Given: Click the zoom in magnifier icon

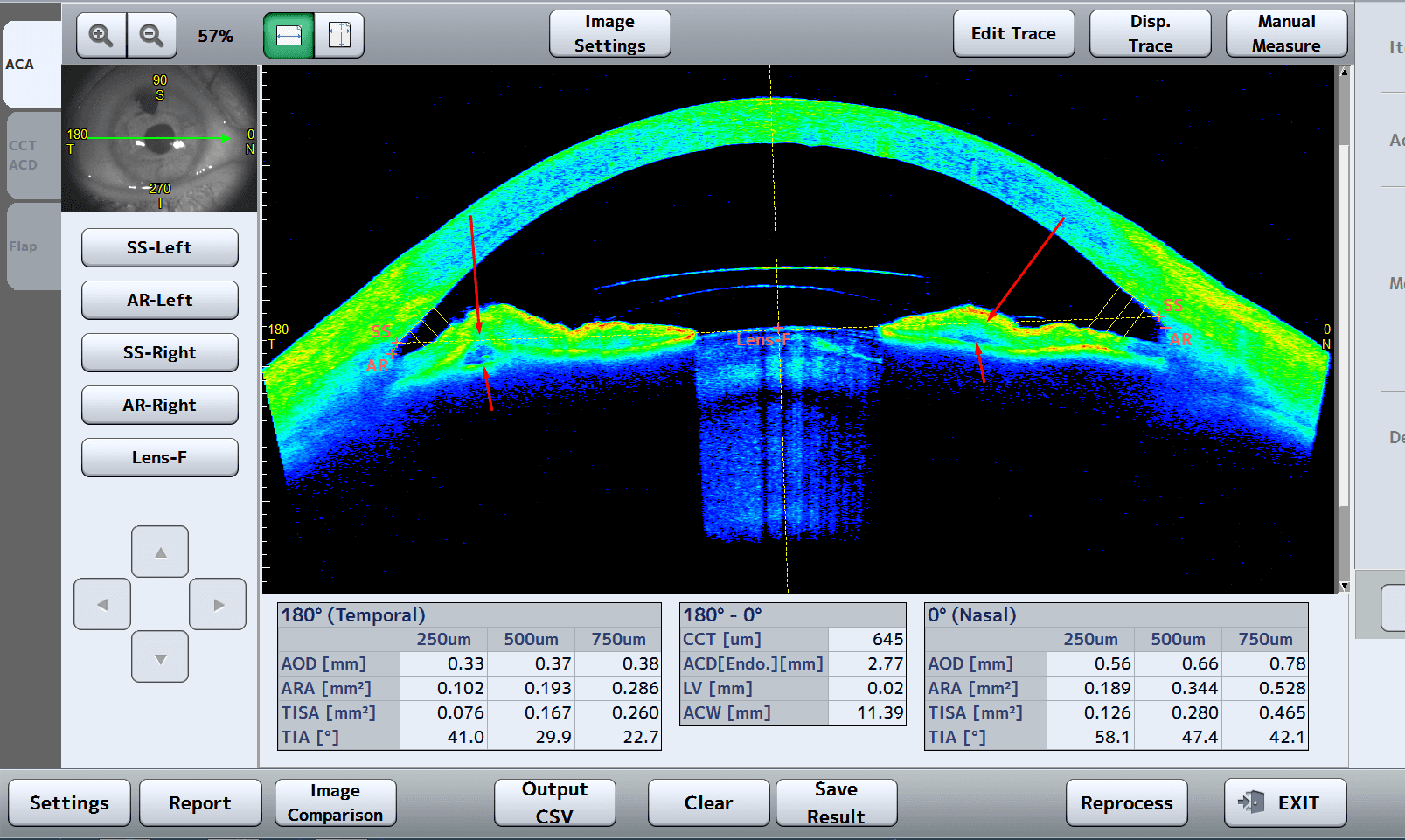Looking at the screenshot, I should [101, 36].
